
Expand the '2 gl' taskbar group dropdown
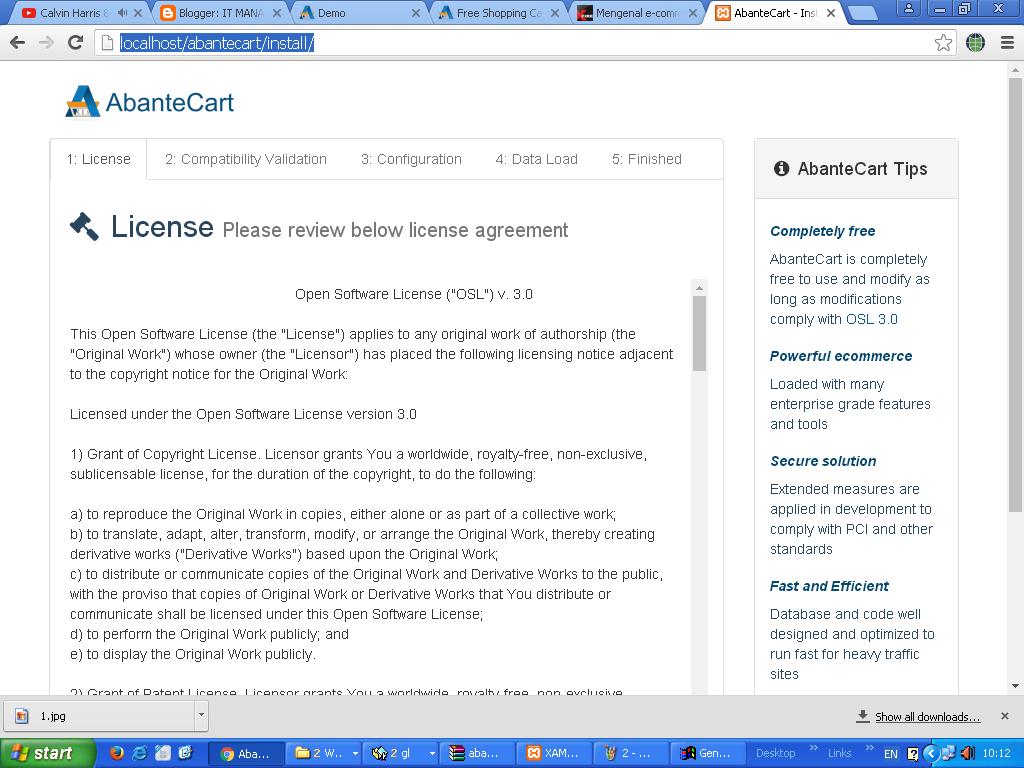click(x=432, y=754)
